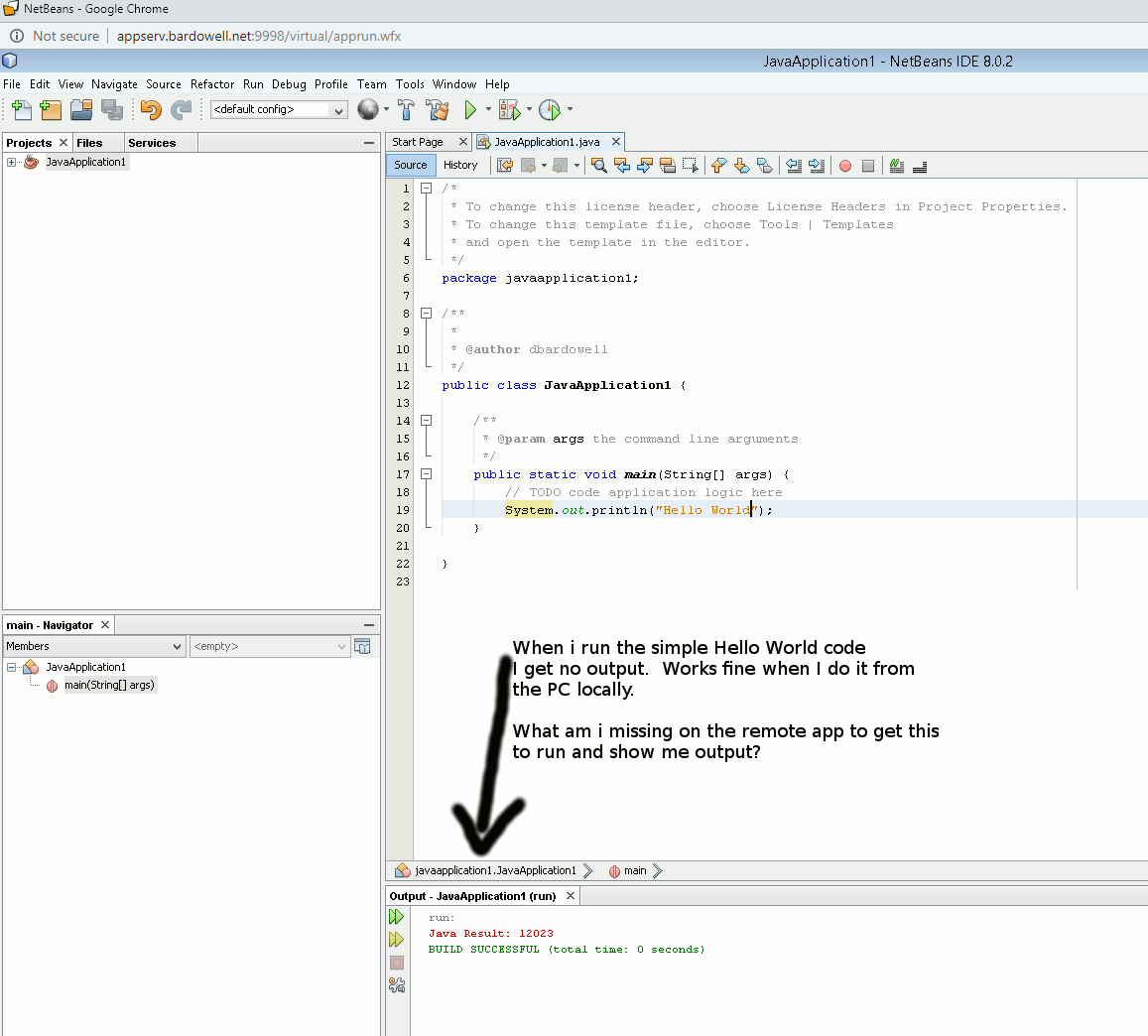Open the Run Project dropdown arrow

tap(488, 110)
